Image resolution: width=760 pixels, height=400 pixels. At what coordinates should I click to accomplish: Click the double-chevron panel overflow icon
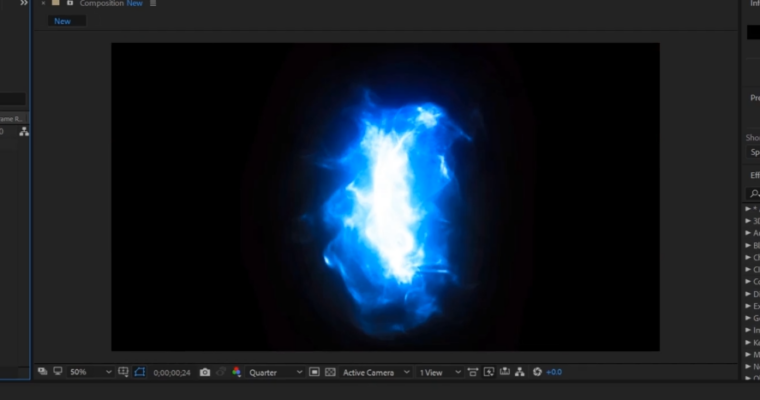click(x=23, y=3)
